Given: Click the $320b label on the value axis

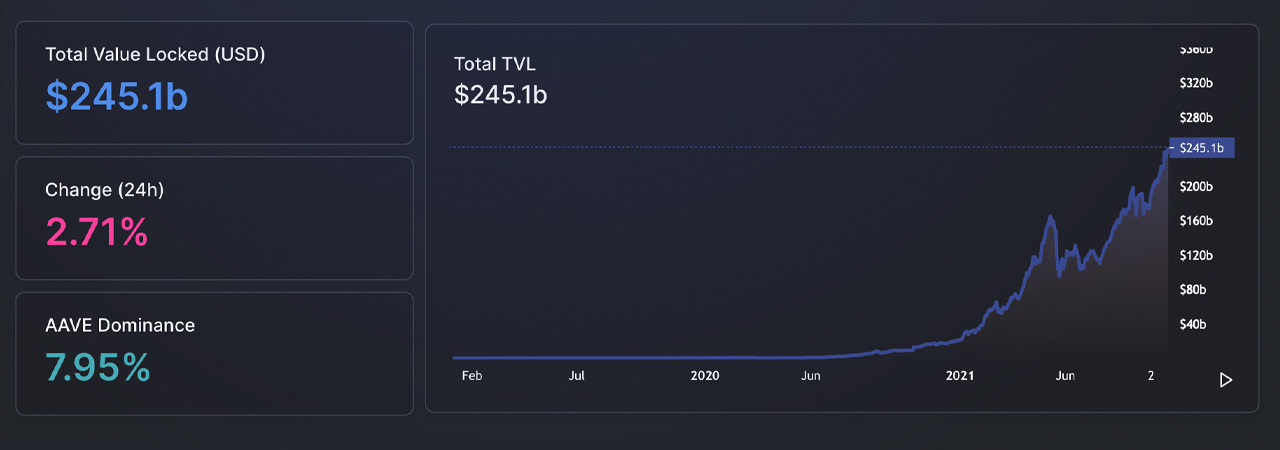Looking at the screenshot, I should tap(1196, 84).
